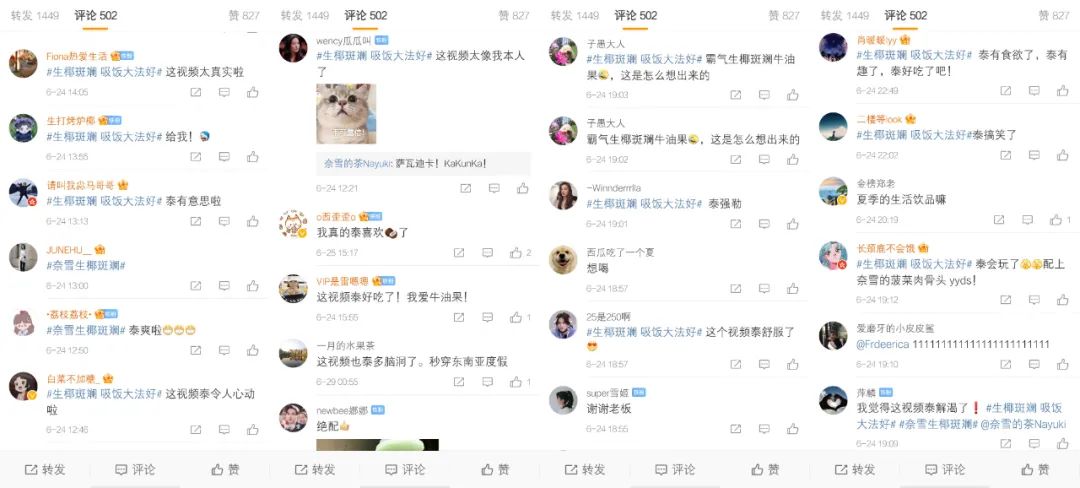The height and width of the screenshot is (488, 1080).
Task: Tap repost icon on 二楼等ook's comment
Action: (1006, 156)
